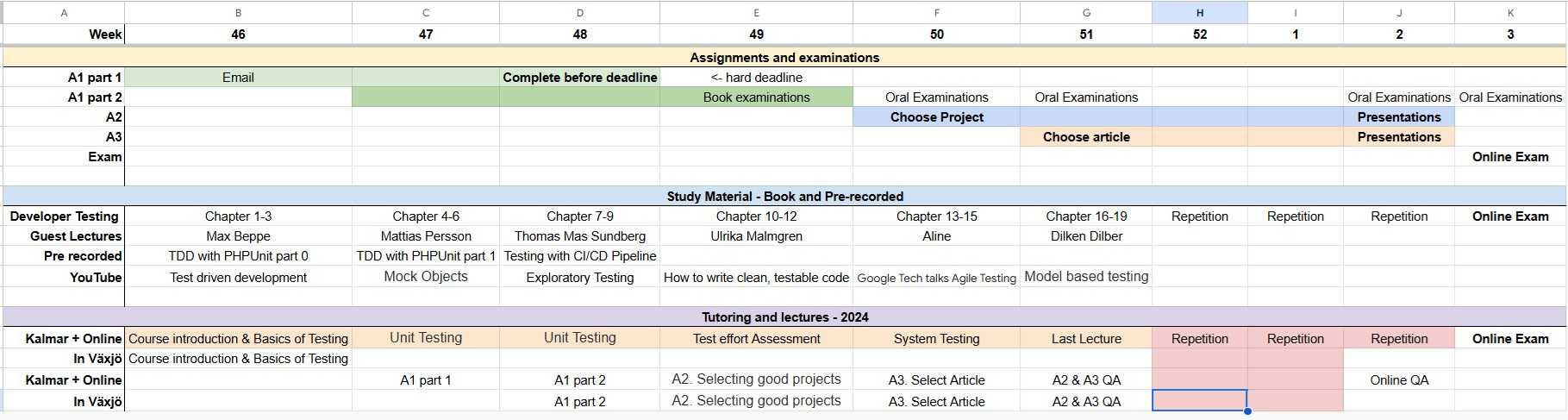
Task: Select column B header
Action: coord(238,13)
